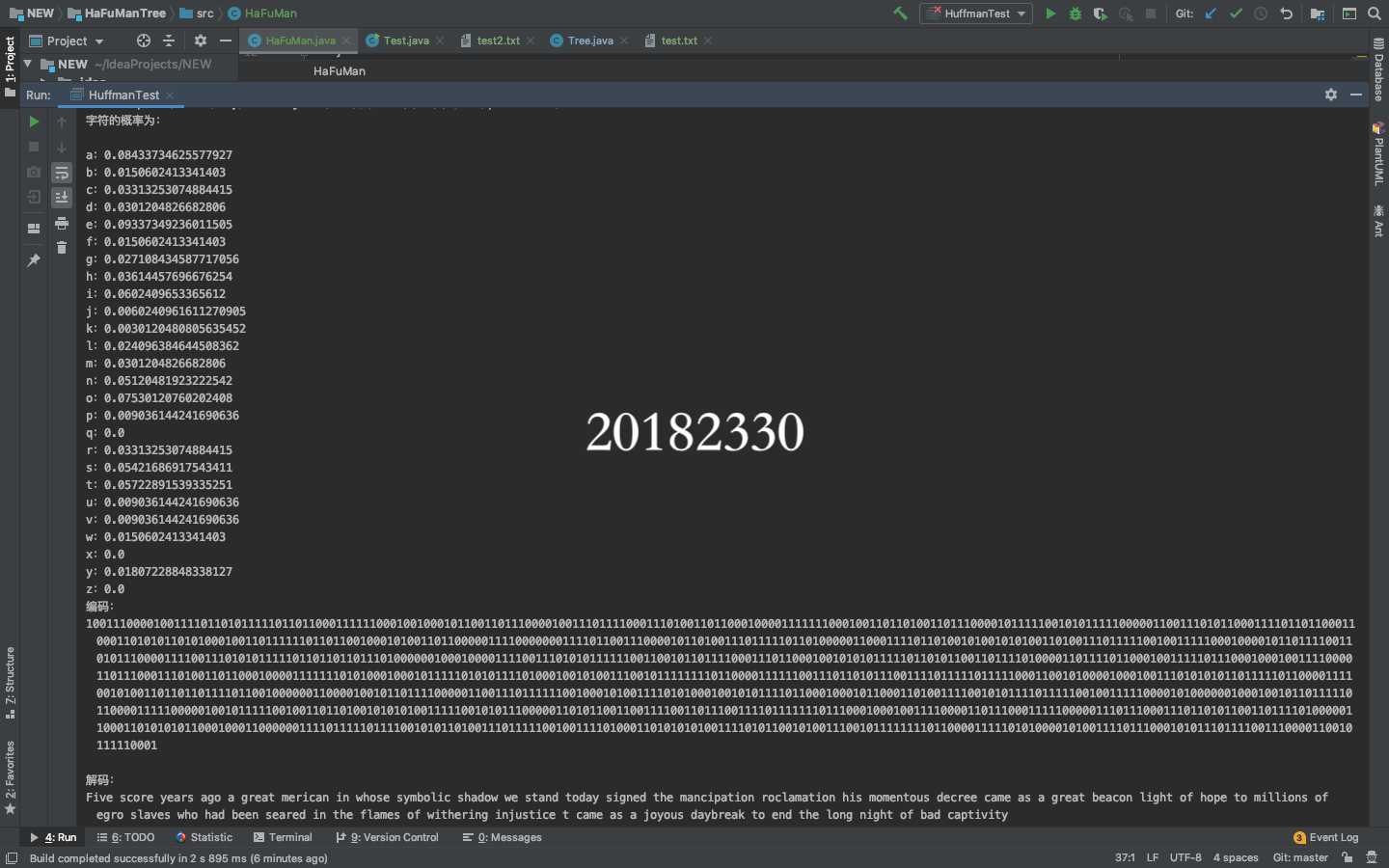Viewport: 1389px width, 868px height.
Task: Rerun HuffmanTest in the Run panel
Action: 34,122
